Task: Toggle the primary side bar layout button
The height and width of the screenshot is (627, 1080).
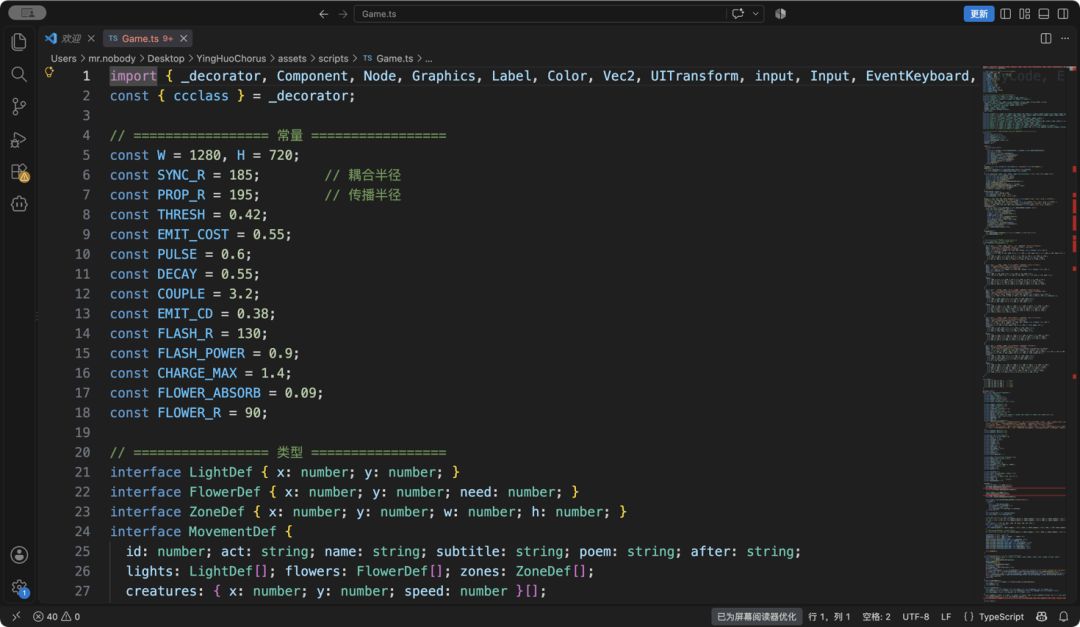Action: click(x=1006, y=14)
